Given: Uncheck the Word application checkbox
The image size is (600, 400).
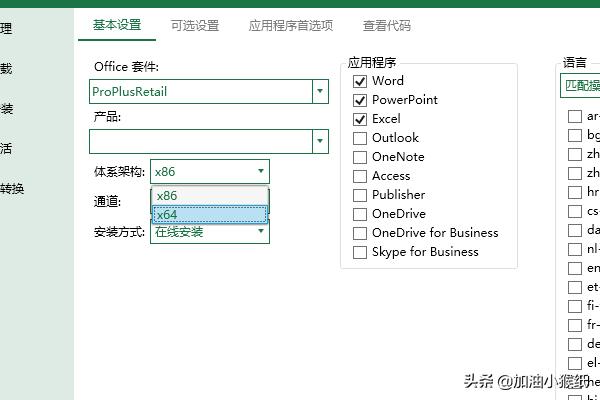Looking at the screenshot, I should (x=360, y=81).
